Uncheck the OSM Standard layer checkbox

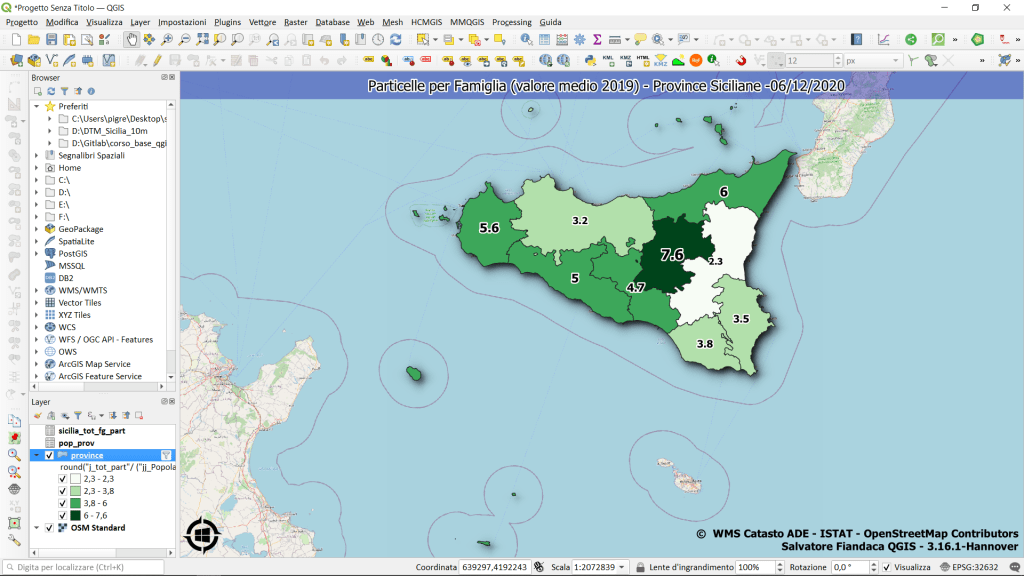pos(49,528)
